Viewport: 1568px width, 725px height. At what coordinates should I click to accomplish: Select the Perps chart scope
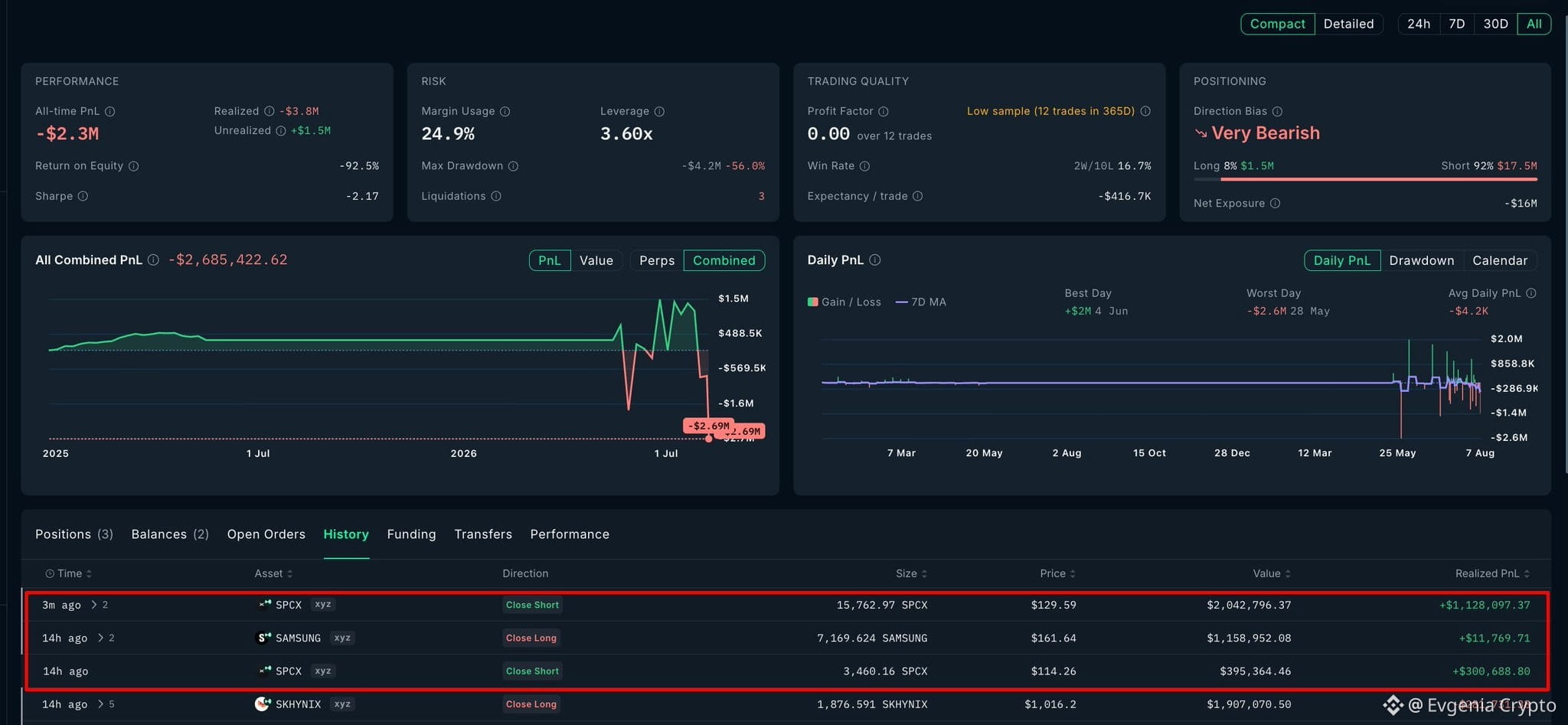[x=657, y=260]
